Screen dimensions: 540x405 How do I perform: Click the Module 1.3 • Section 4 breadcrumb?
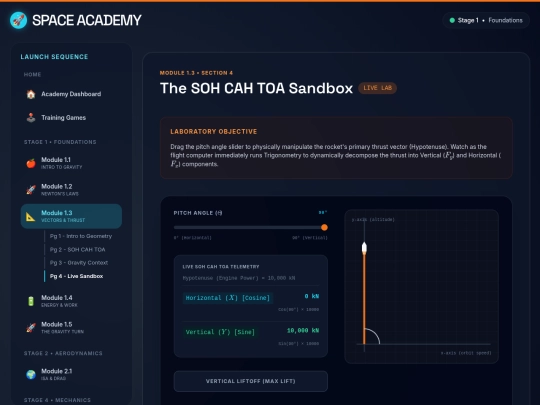196,73
